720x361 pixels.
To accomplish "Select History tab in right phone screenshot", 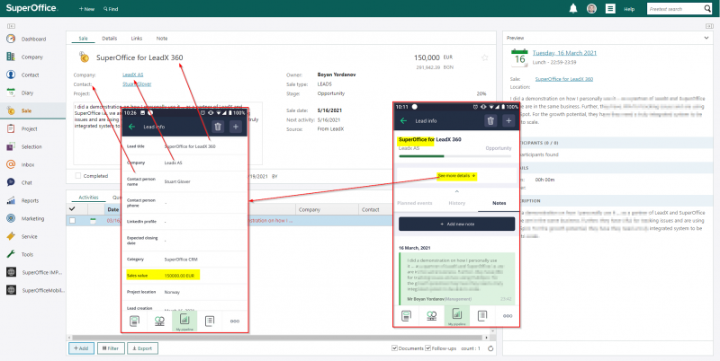I will pos(457,203).
